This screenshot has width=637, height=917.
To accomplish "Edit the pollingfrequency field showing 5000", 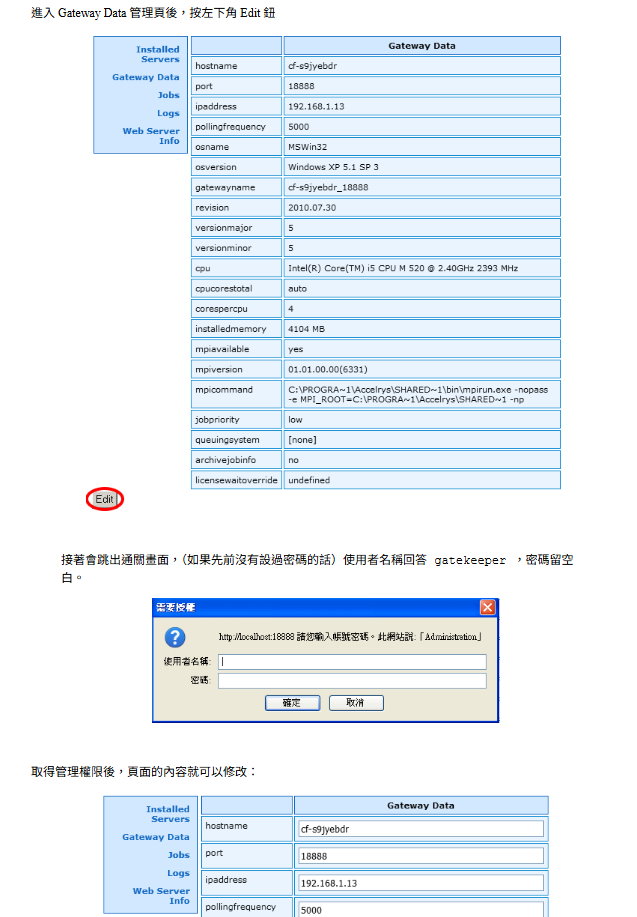I will tap(421, 910).
